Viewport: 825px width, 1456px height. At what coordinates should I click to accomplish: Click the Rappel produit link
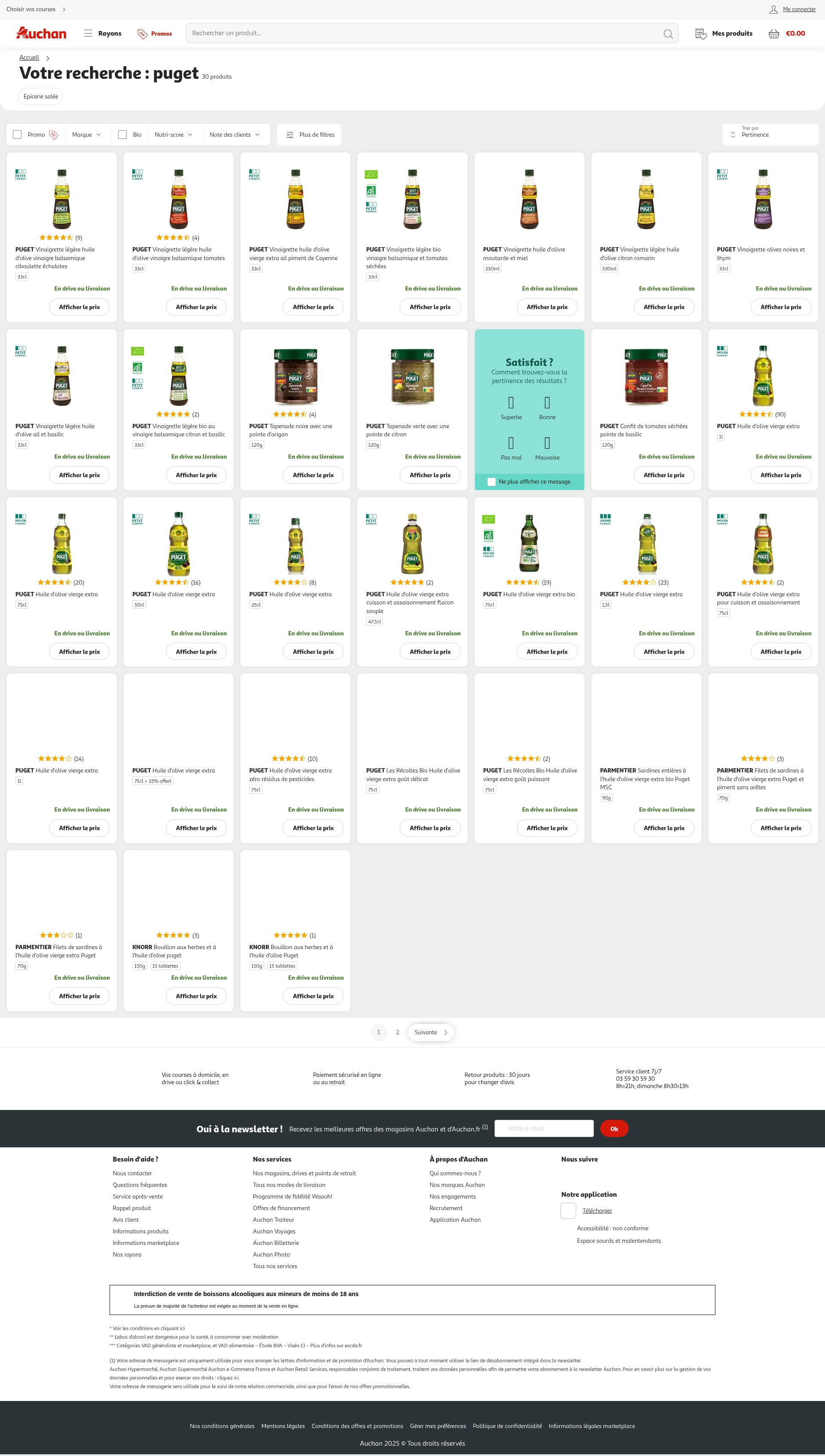[132, 1208]
